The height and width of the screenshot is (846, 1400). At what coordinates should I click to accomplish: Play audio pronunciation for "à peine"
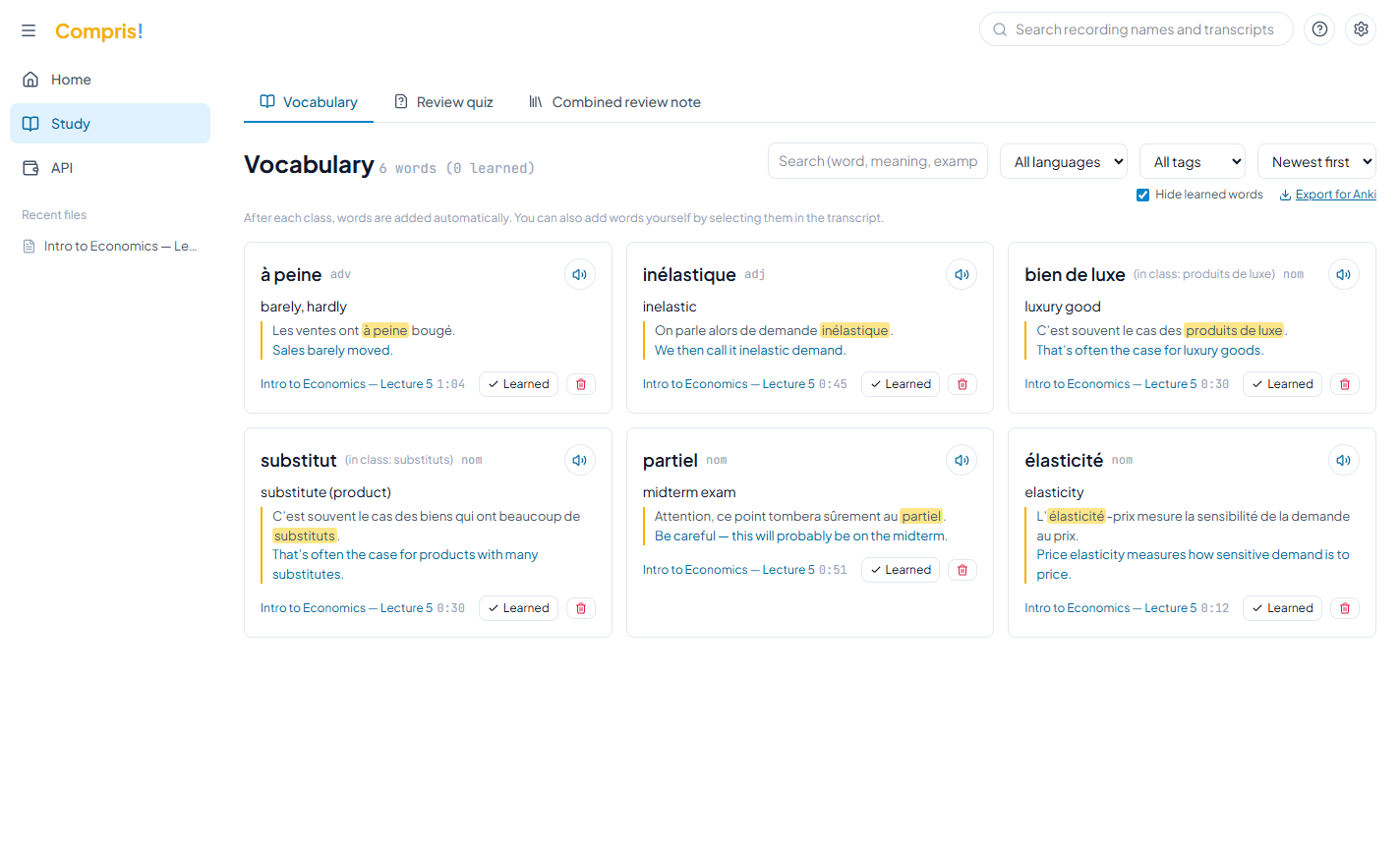click(x=580, y=274)
